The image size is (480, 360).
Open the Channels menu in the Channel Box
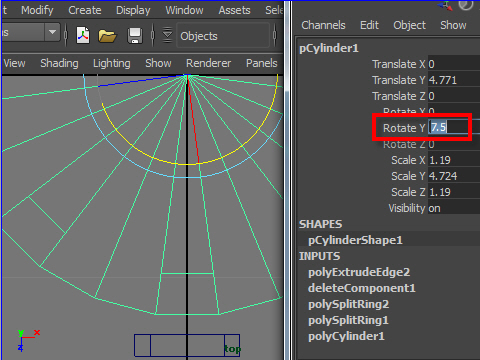323,25
